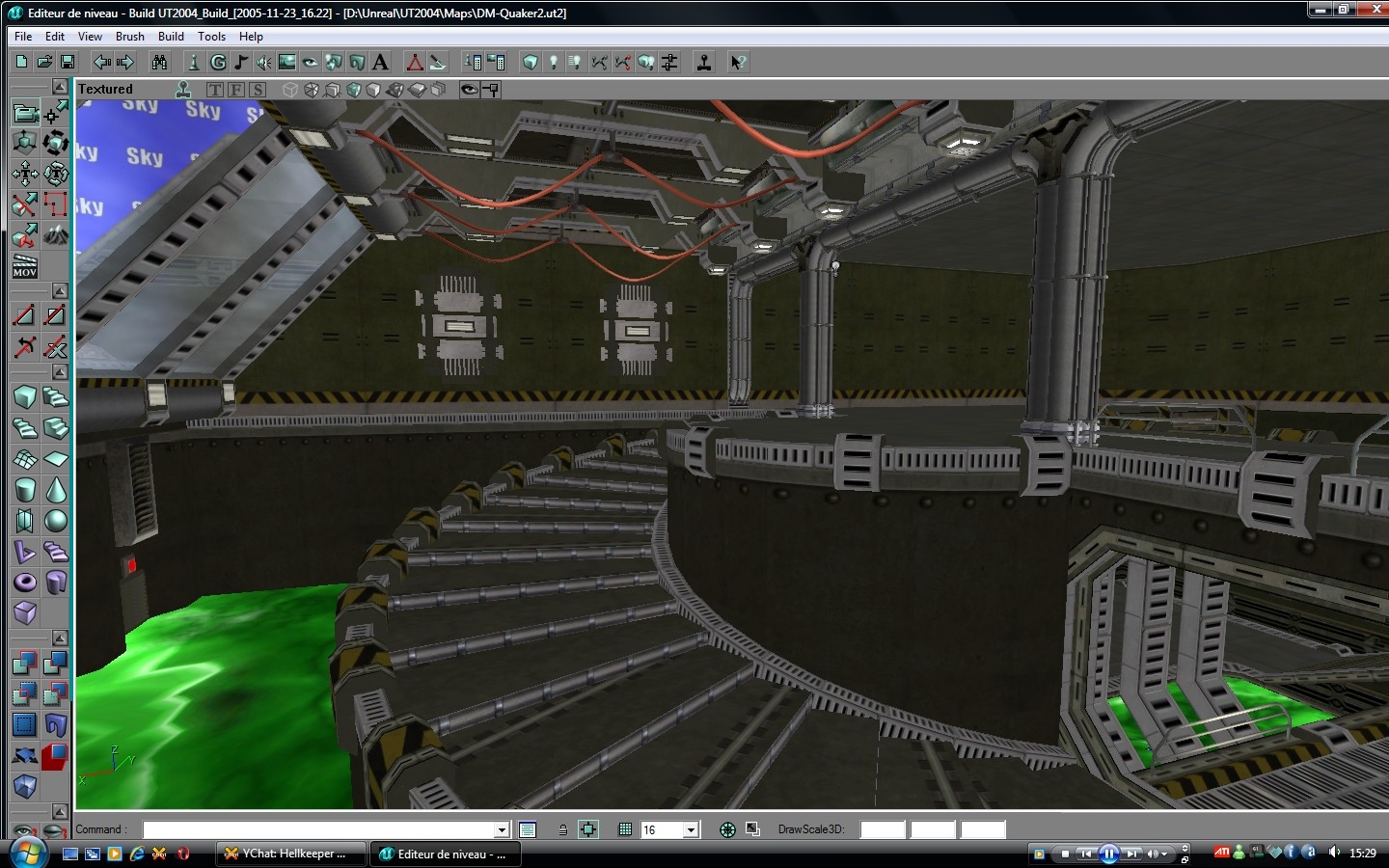Toggle the realtime preview joystick button
1389x868 pixels.
click(x=183, y=90)
